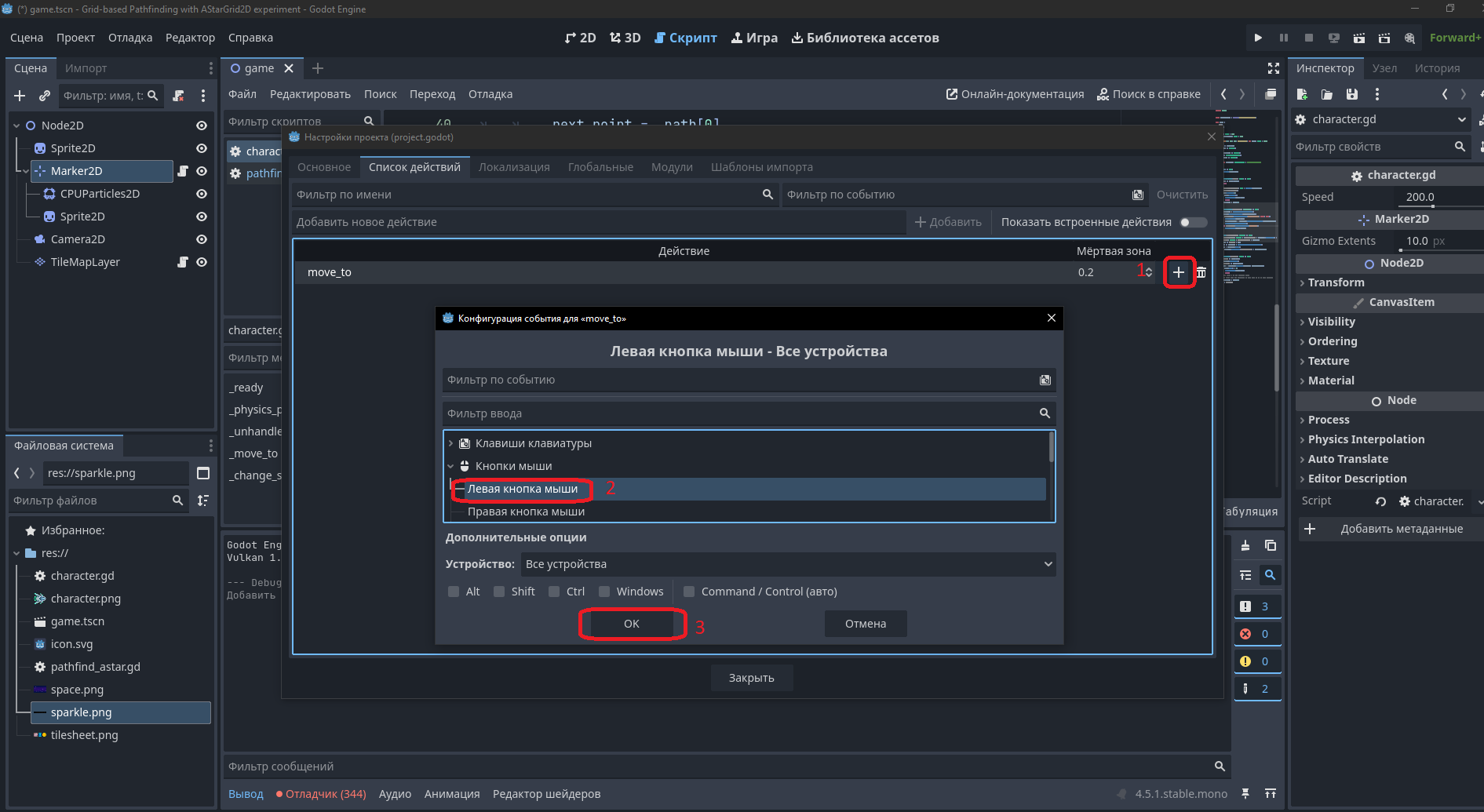Screen dimensions: 1484x812
Task: Adjust Gizmo Extents slider field
Action: coord(1440,241)
